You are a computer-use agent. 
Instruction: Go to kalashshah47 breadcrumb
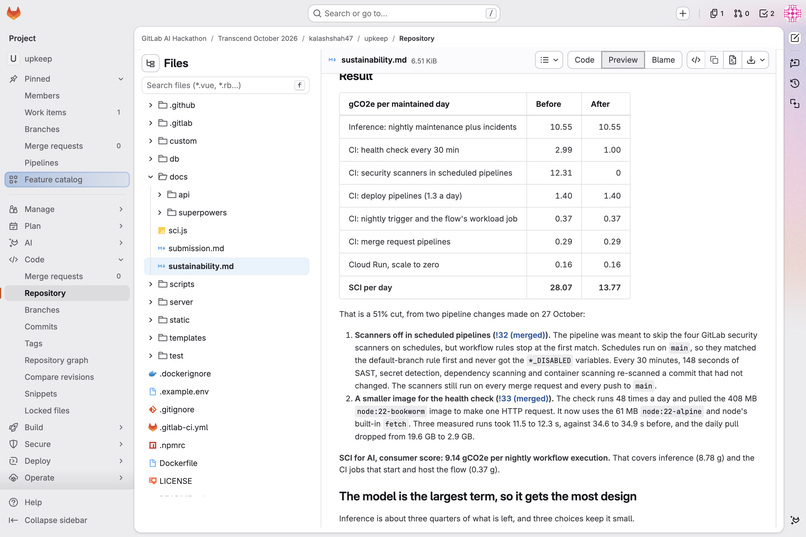click(x=331, y=39)
